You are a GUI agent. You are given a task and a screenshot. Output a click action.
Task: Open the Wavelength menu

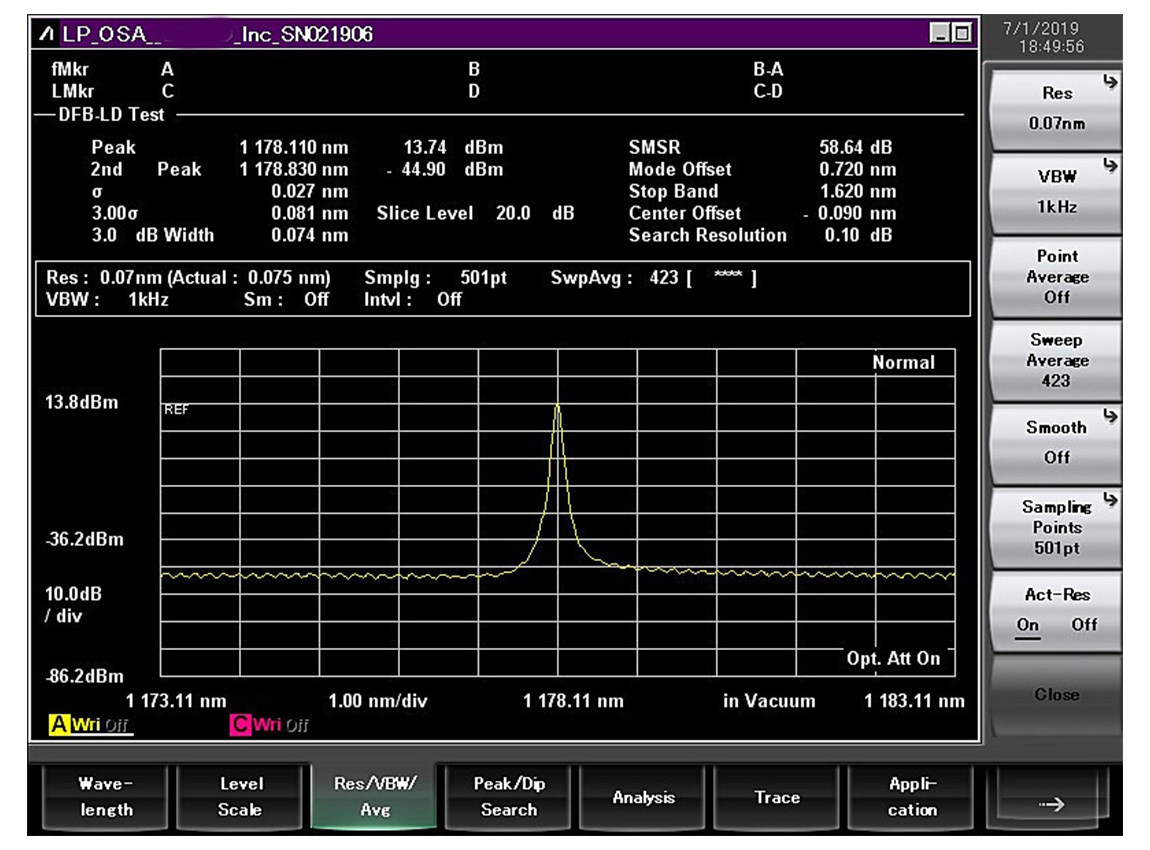pos(106,797)
